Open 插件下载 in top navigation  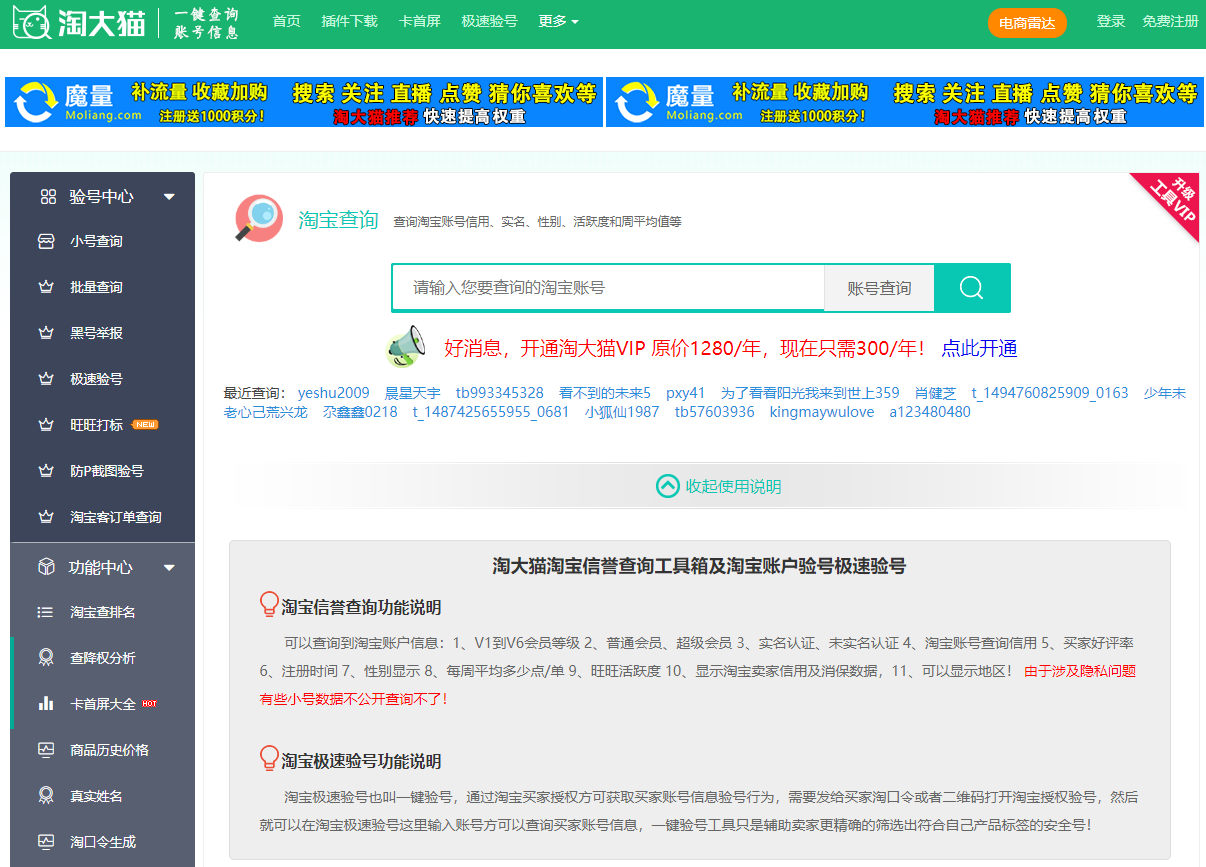coord(350,21)
